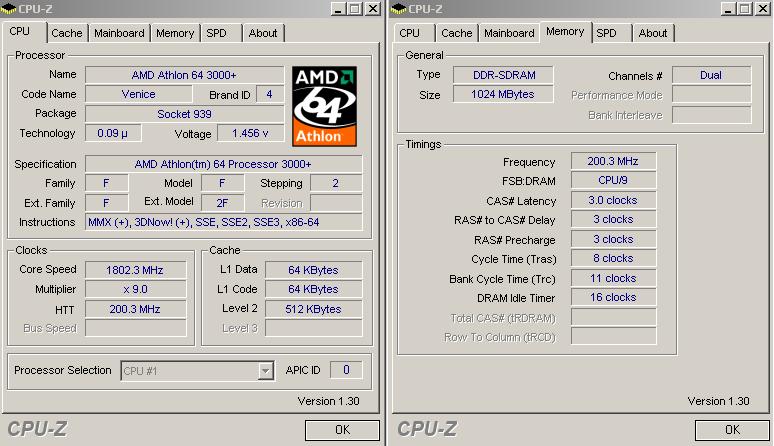Click the Code Name value Venice
The image size is (774, 446).
tap(139, 94)
